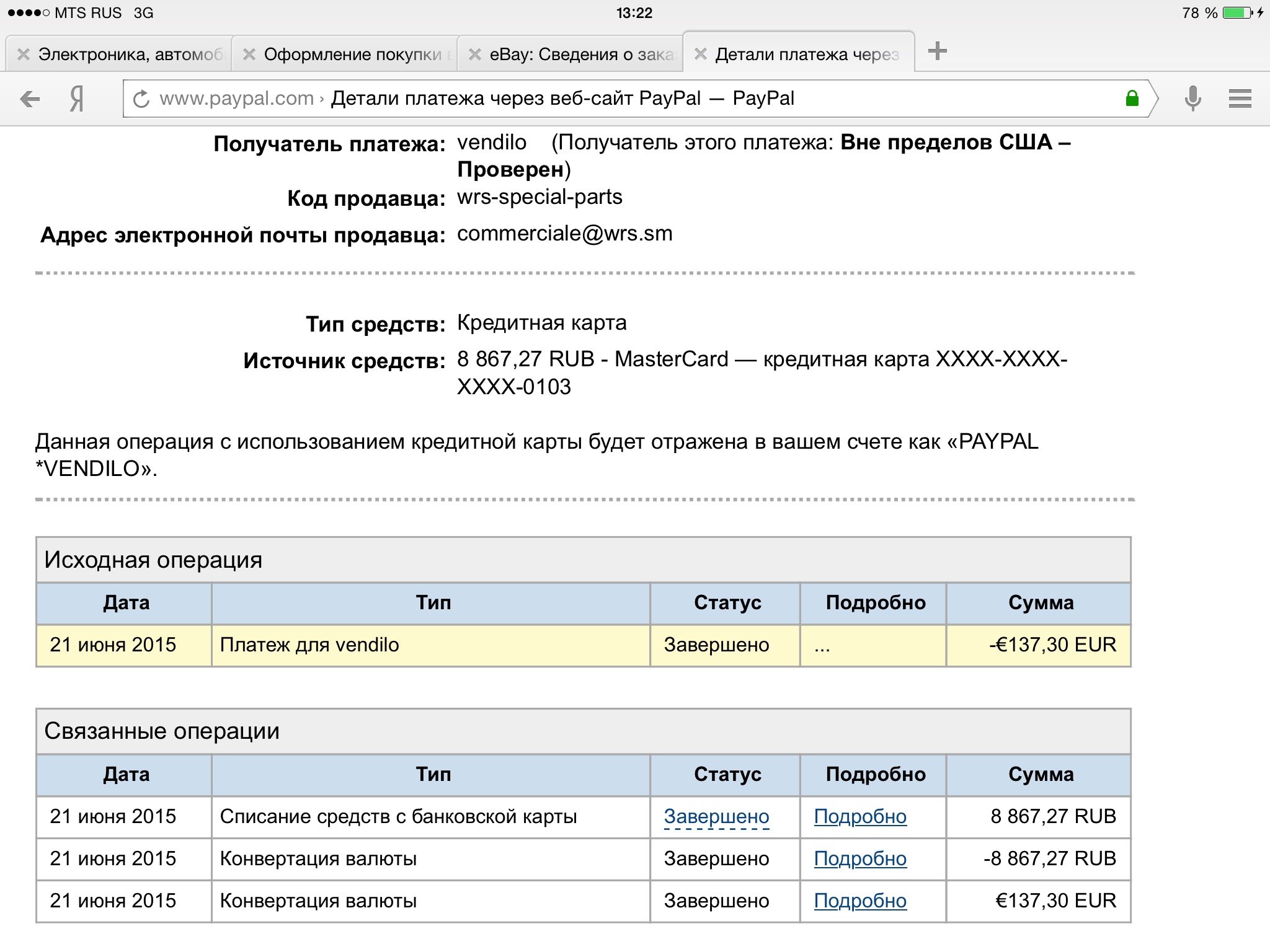Close the Детали платежа tab
This screenshot has height=952, width=1270.
coord(701,55)
